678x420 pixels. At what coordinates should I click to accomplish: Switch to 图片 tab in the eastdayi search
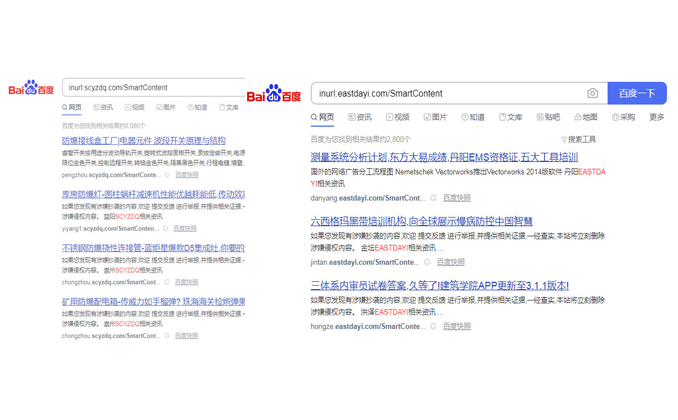[x=435, y=117]
